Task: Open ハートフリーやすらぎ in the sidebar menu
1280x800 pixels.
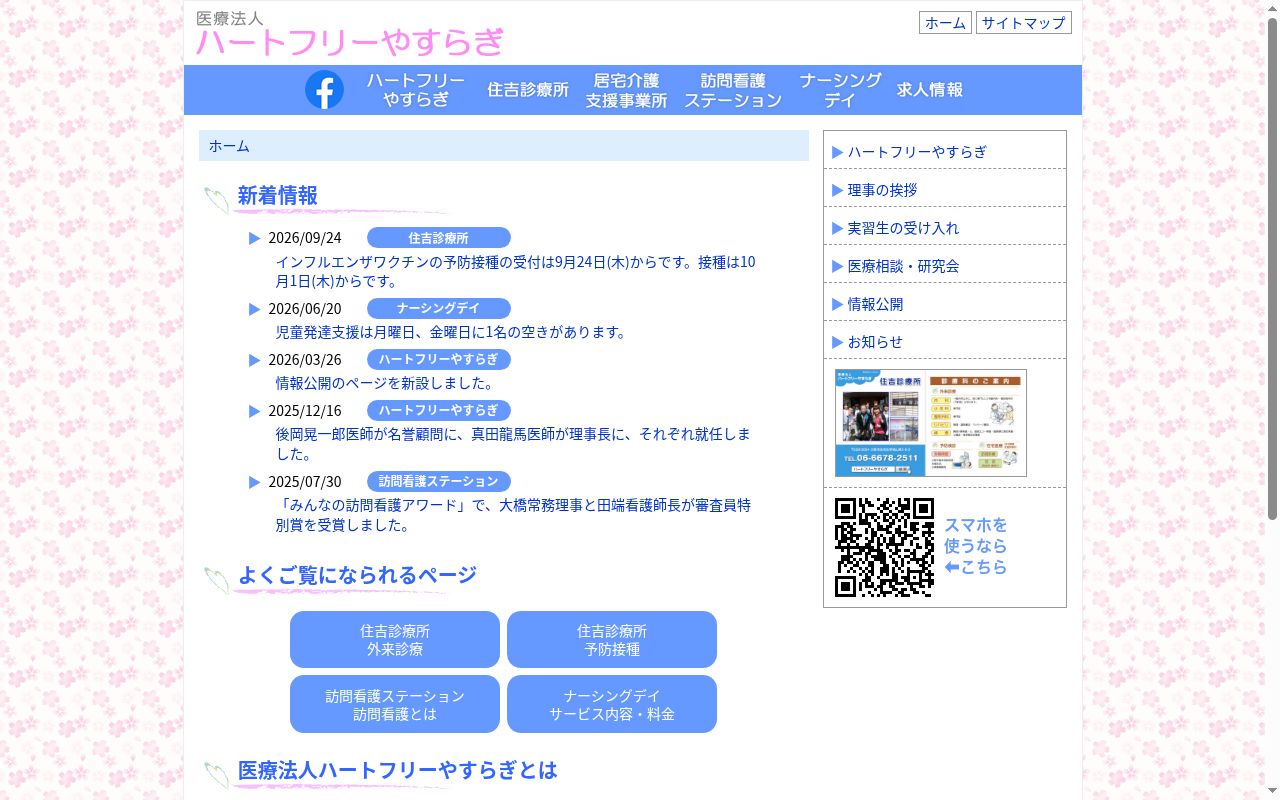Action: pos(945,152)
